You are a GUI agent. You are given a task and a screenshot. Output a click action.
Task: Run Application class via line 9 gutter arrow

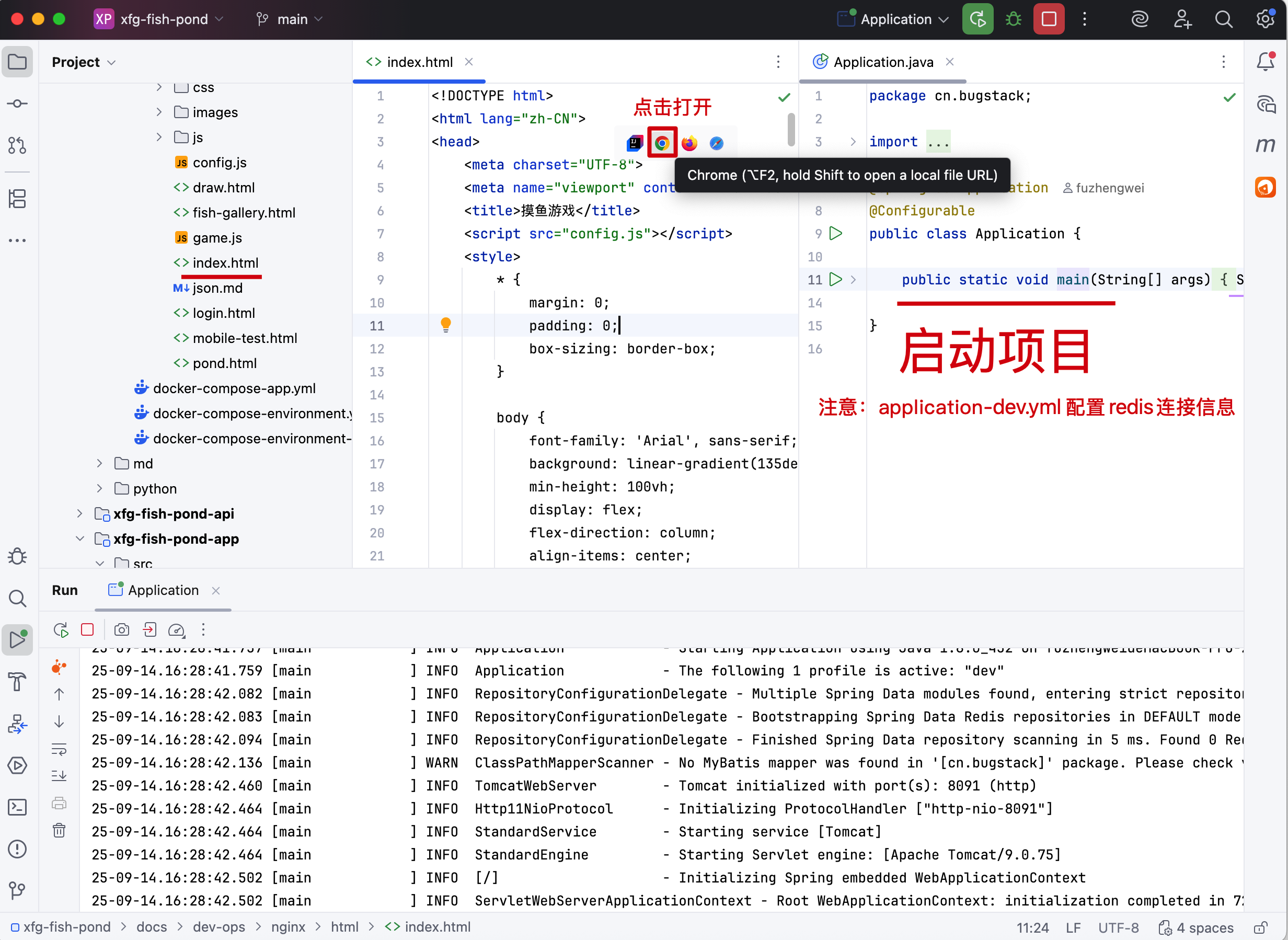click(x=836, y=233)
